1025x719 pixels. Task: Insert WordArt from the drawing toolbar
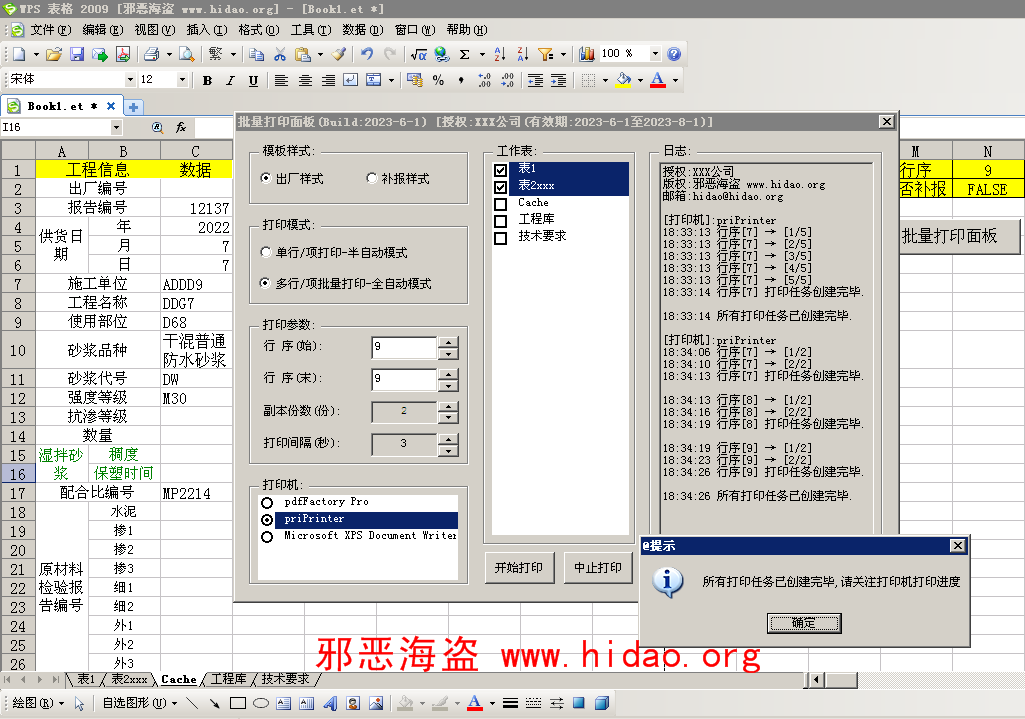(330, 703)
